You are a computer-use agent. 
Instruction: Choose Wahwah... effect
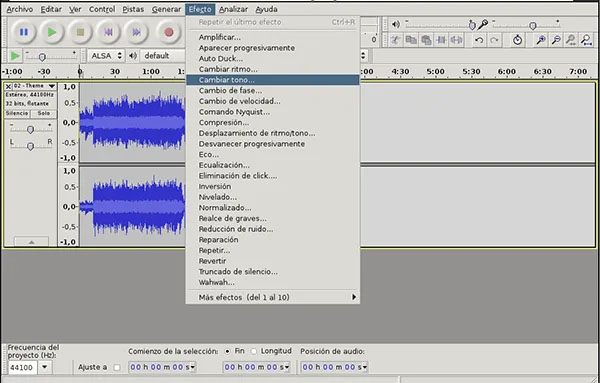273,282
